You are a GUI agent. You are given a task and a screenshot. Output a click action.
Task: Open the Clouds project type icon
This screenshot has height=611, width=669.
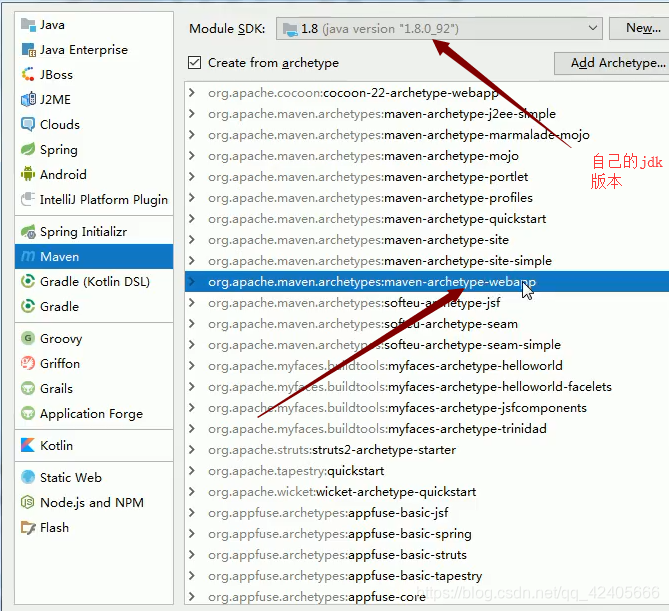(x=28, y=125)
